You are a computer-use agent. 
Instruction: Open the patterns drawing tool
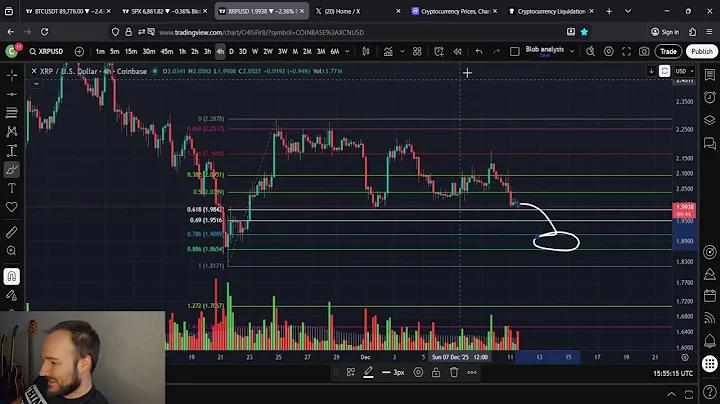(x=11, y=132)
